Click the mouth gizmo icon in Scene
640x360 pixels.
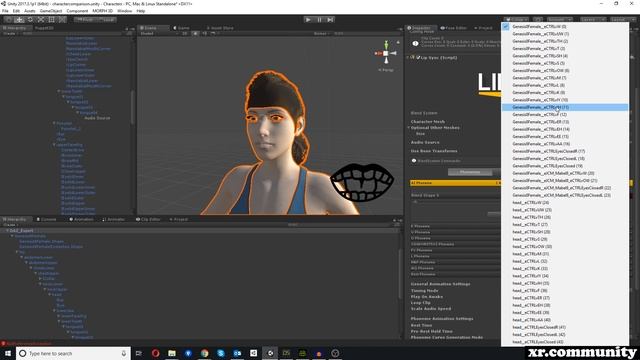pos(362,182)
